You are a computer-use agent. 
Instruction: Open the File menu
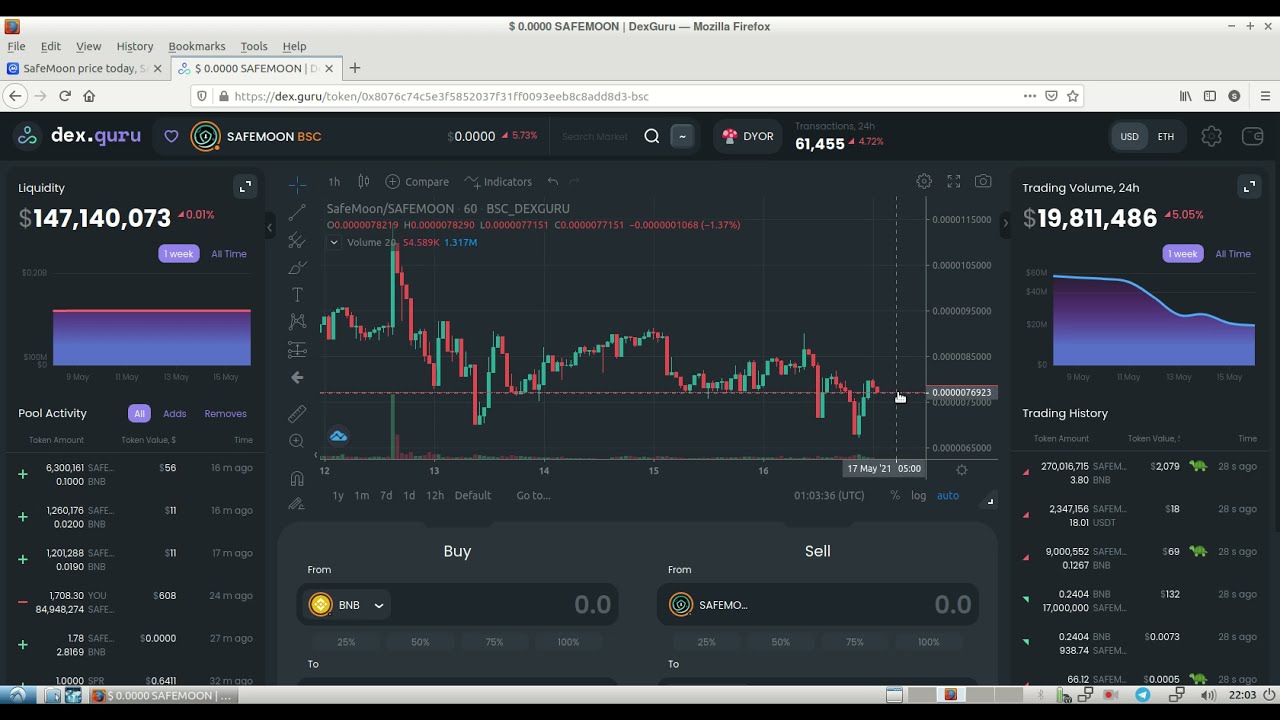click(17, 46)
